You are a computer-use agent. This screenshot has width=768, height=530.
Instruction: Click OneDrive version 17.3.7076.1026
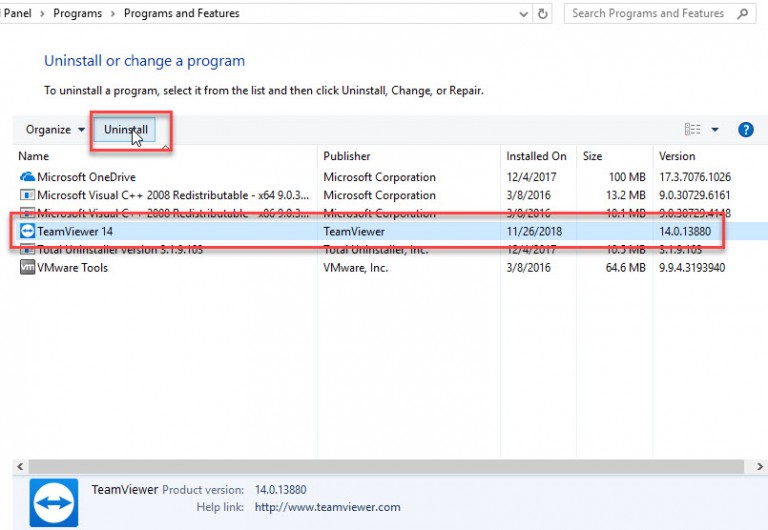pos(695,177)
